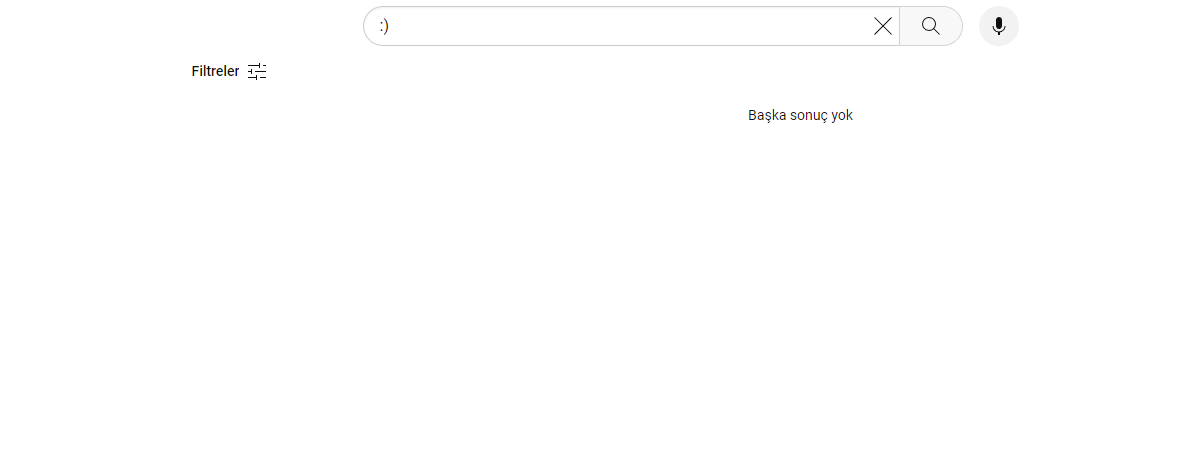This screenshot has width=1199, height=451.
Task: Click the middle of the search field
Action: pos(620,26)
